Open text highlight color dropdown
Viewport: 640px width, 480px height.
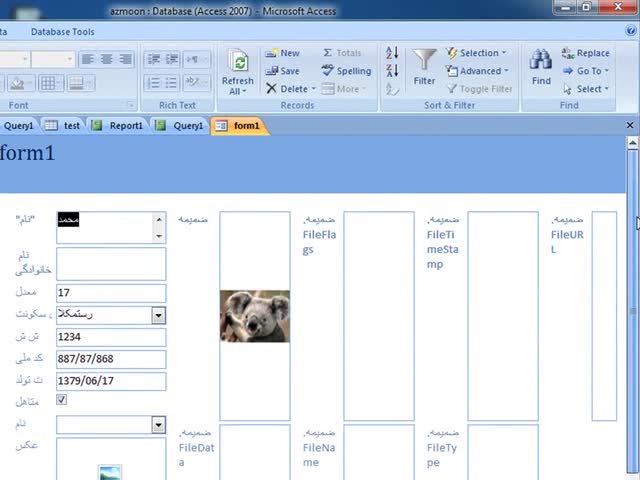197,83
